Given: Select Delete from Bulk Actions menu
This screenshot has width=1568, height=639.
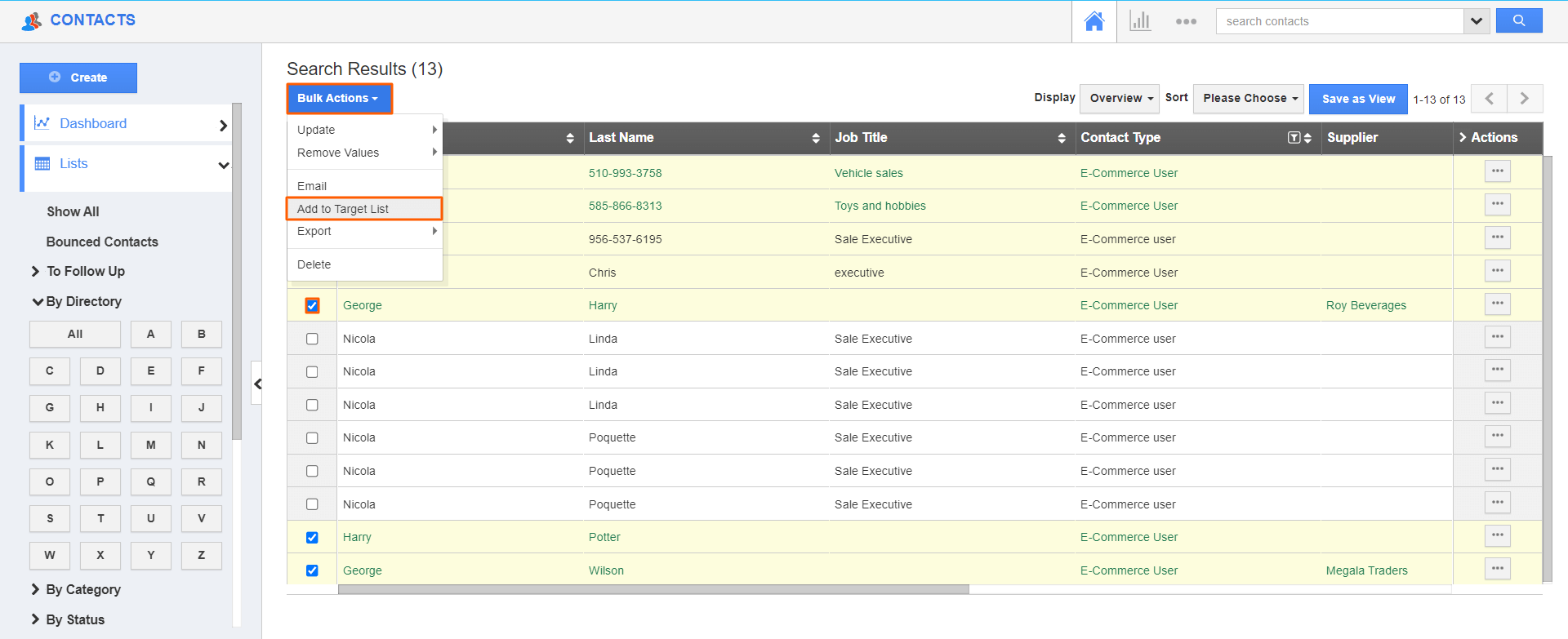Looking at the screenshot, I should [x=314, y=264].
